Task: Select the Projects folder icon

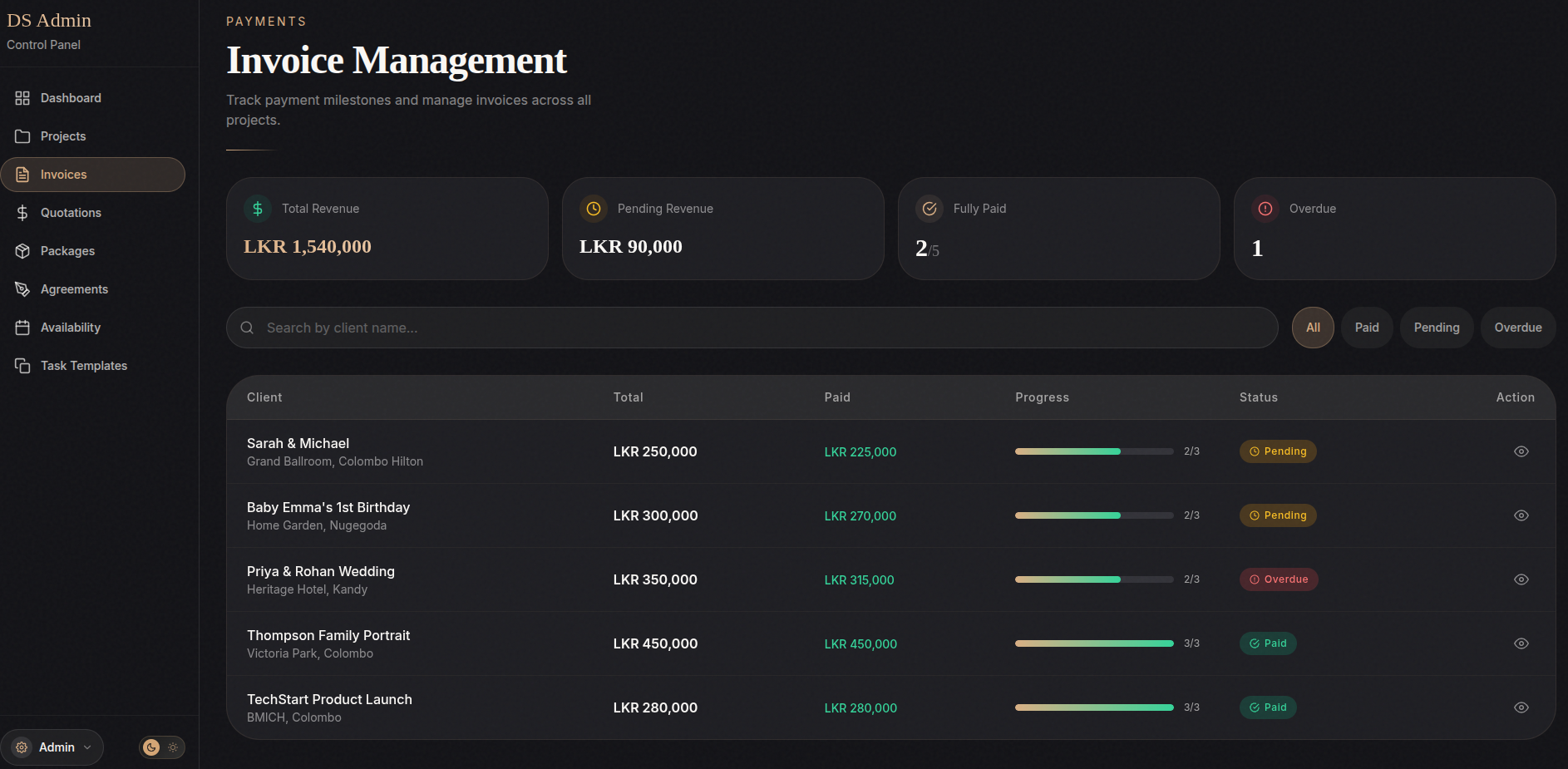Action: (22, 136)
